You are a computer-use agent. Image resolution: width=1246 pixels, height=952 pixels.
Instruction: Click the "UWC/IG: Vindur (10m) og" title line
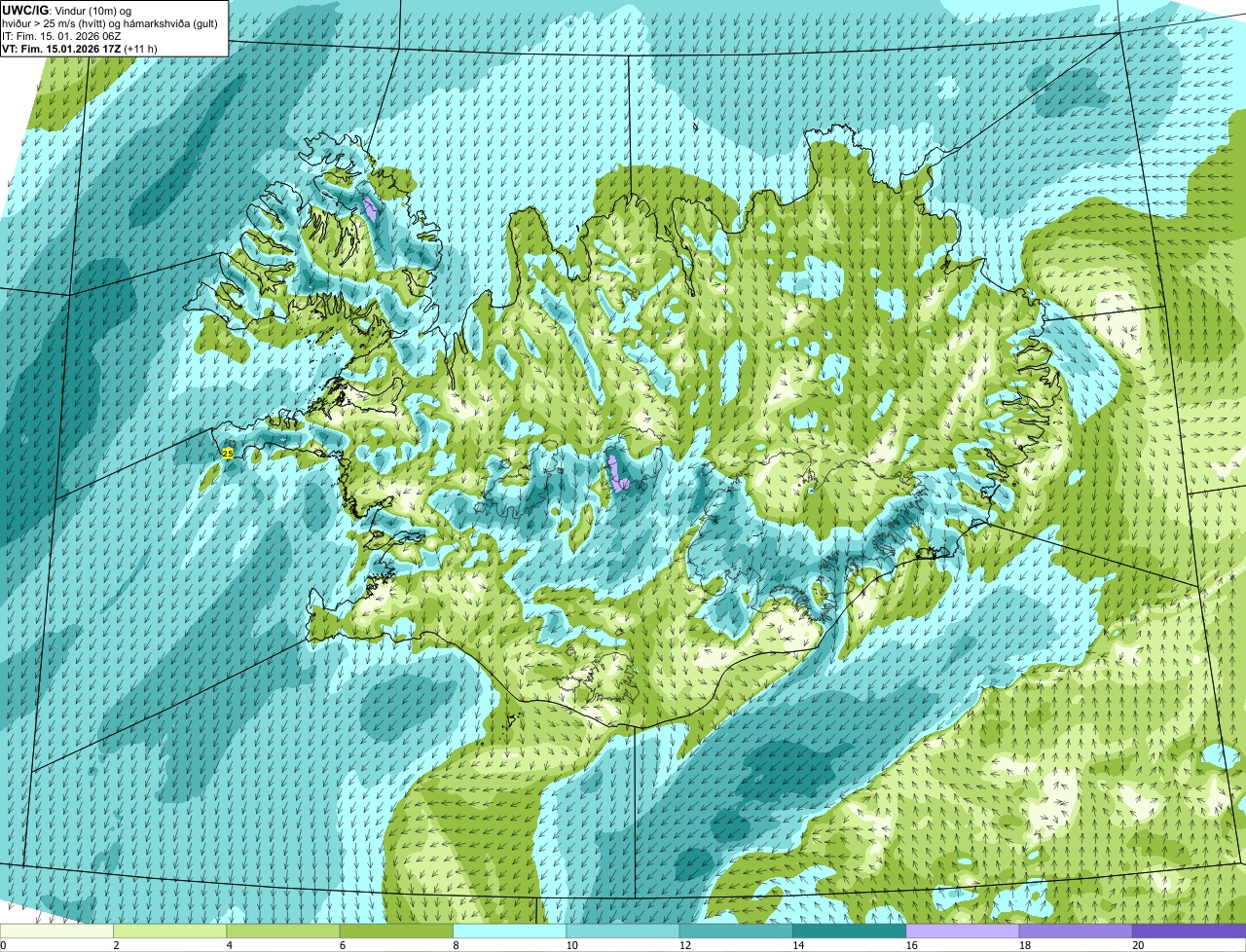point(66,11)
